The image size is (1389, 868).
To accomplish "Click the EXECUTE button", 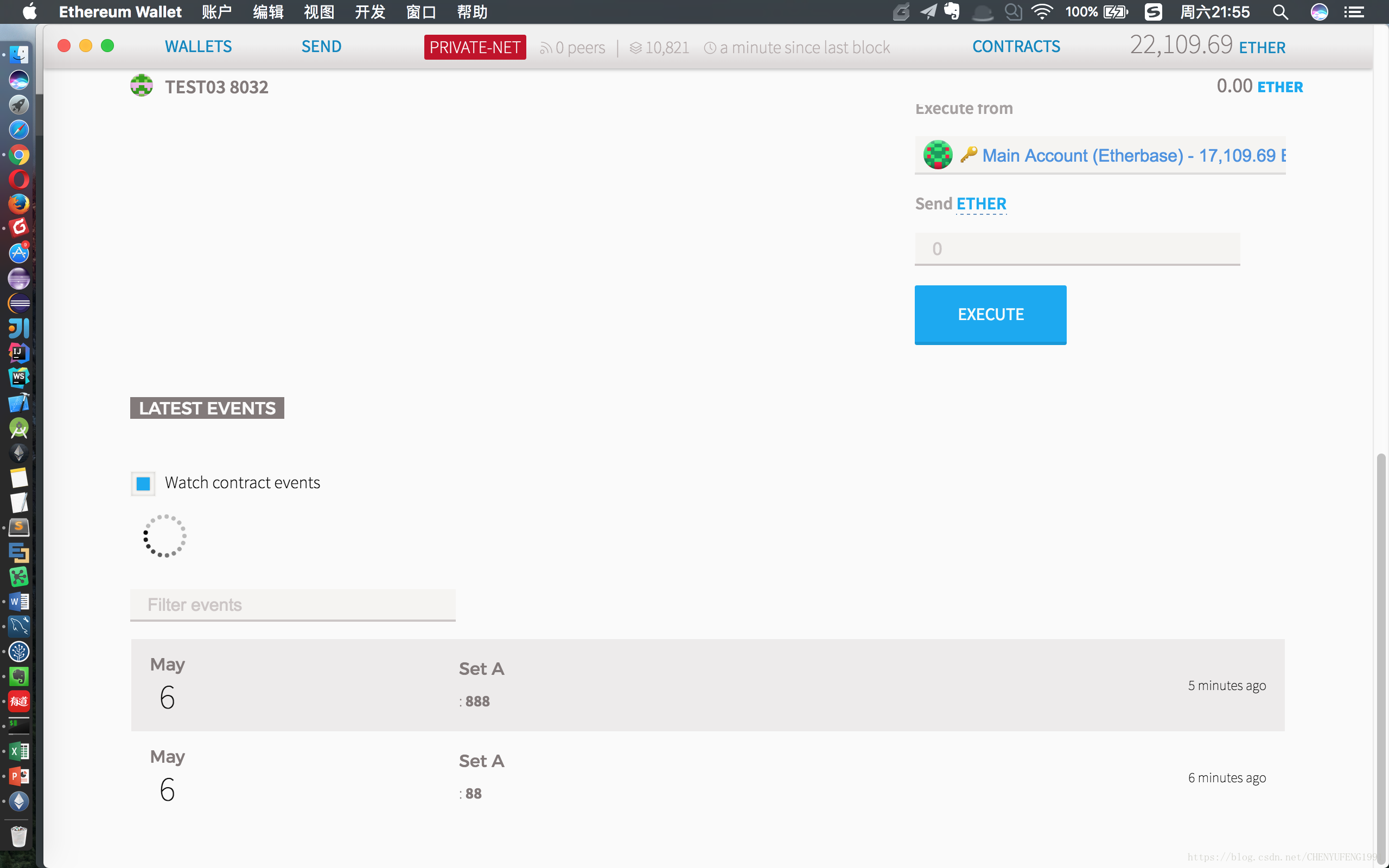I will click(x=990, y=314).
